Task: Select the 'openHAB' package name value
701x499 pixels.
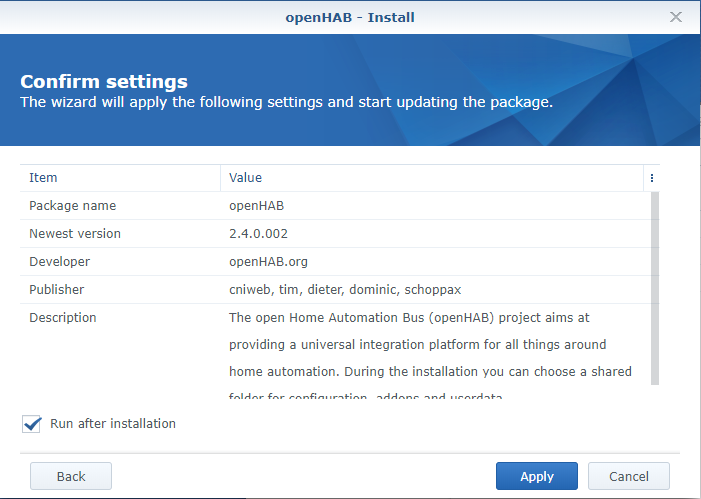Action: [x=256, y=206]
